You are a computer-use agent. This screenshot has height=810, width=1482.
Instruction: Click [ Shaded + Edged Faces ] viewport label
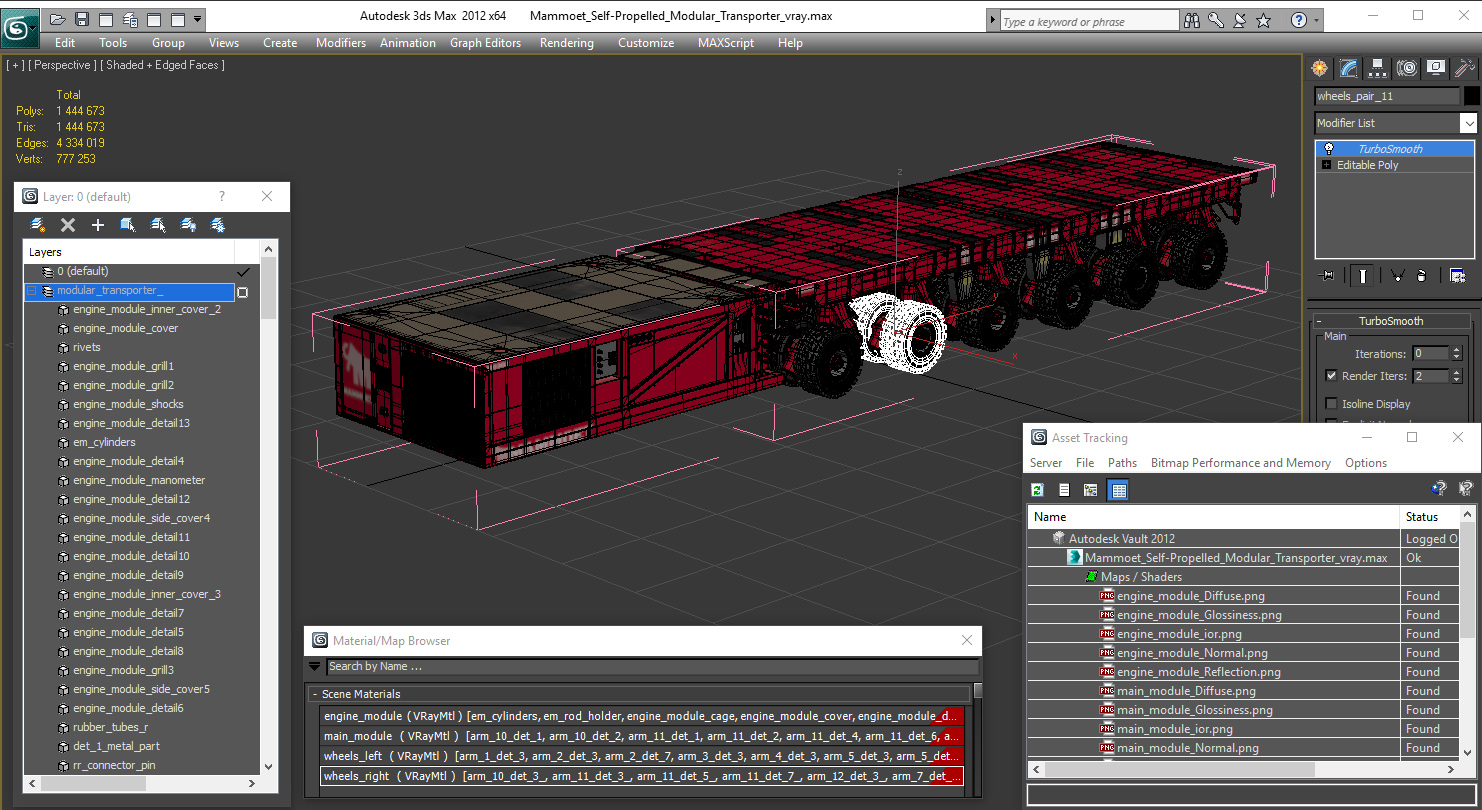pyautogui.click(x=163, y=65)
